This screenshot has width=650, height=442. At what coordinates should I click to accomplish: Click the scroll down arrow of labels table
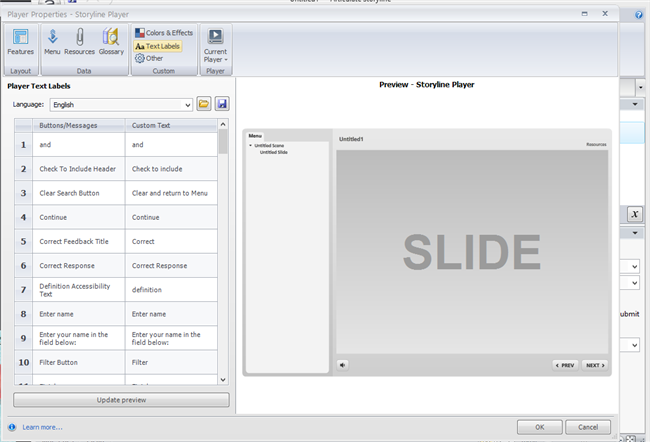tap(223, 380)
